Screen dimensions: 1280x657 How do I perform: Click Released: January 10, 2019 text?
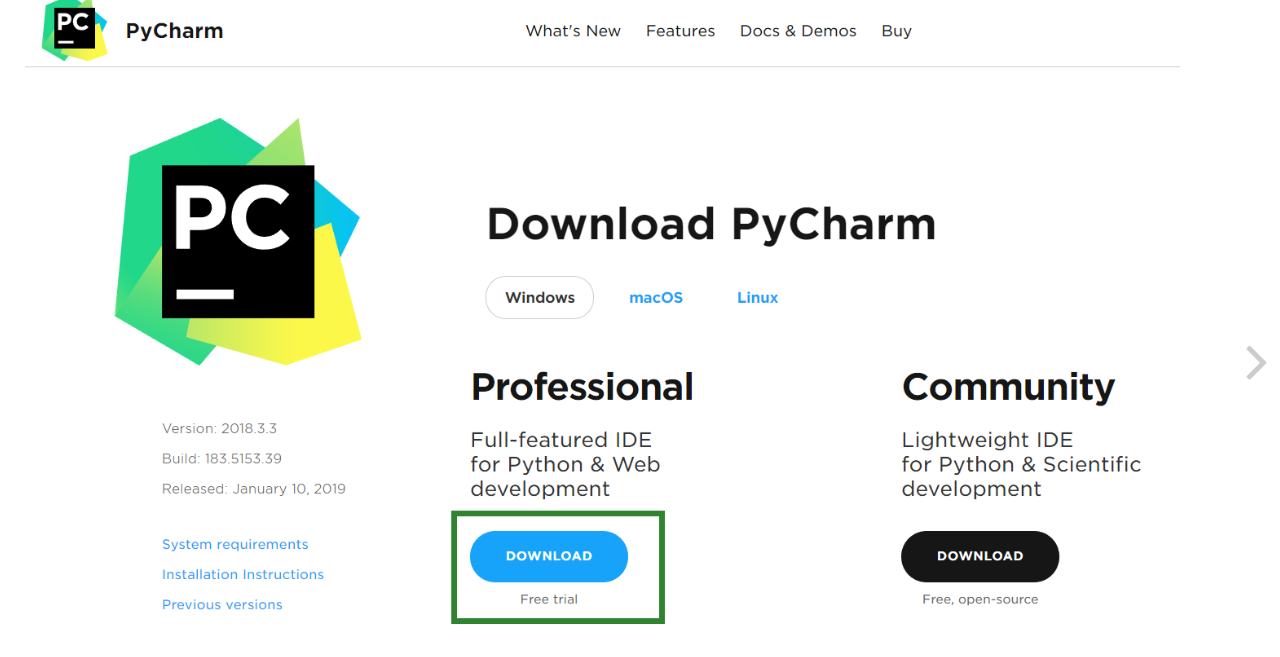254,489
